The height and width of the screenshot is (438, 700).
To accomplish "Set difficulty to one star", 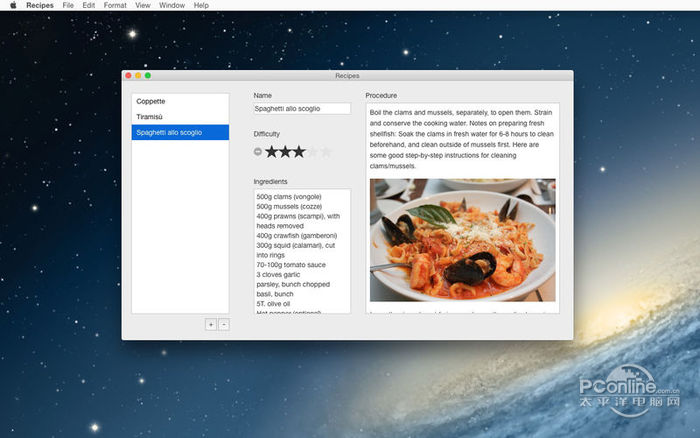I will [271, 152].
